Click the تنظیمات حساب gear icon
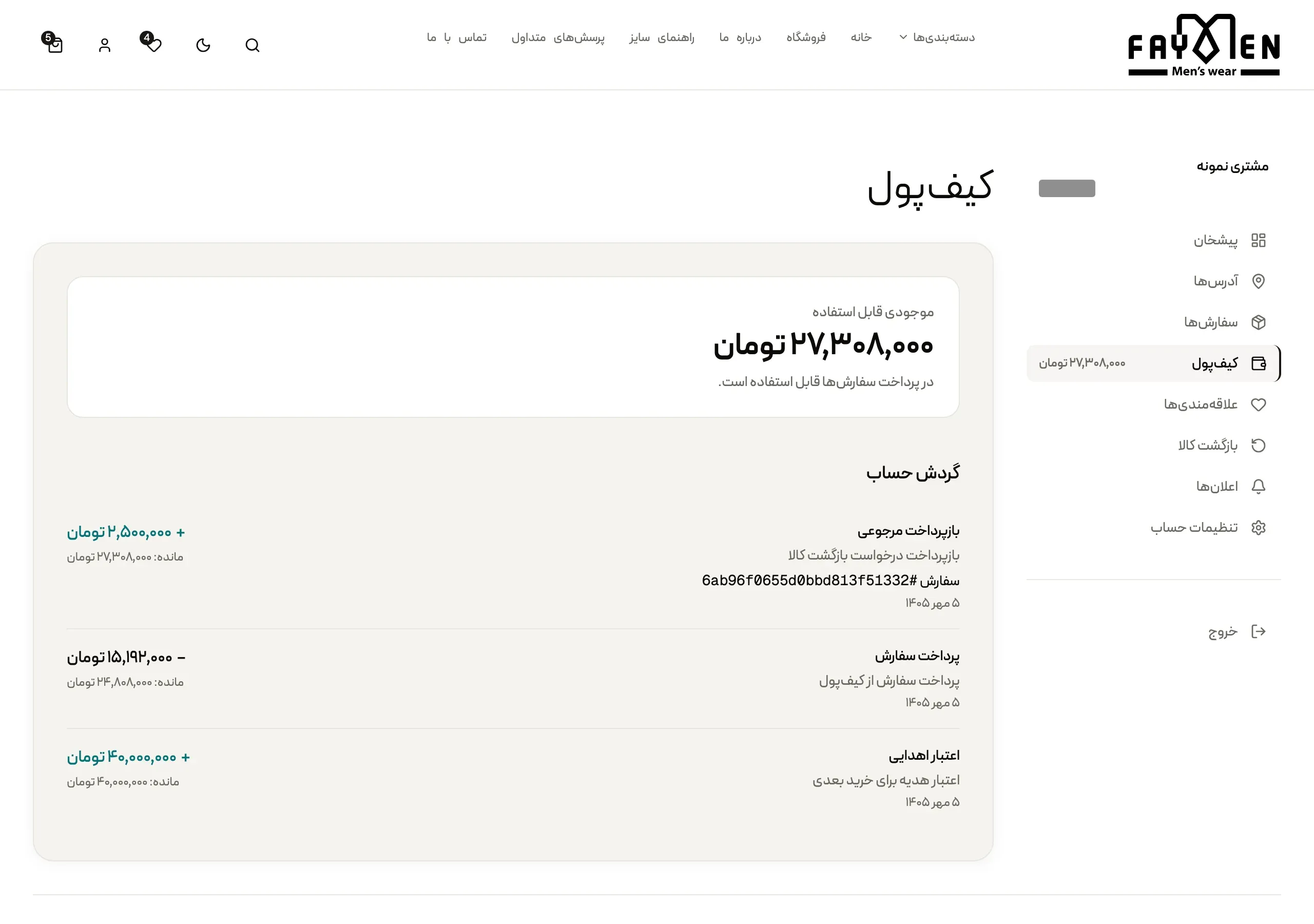The height and width of the screenshot is (924, 1314). [1259, 528]
